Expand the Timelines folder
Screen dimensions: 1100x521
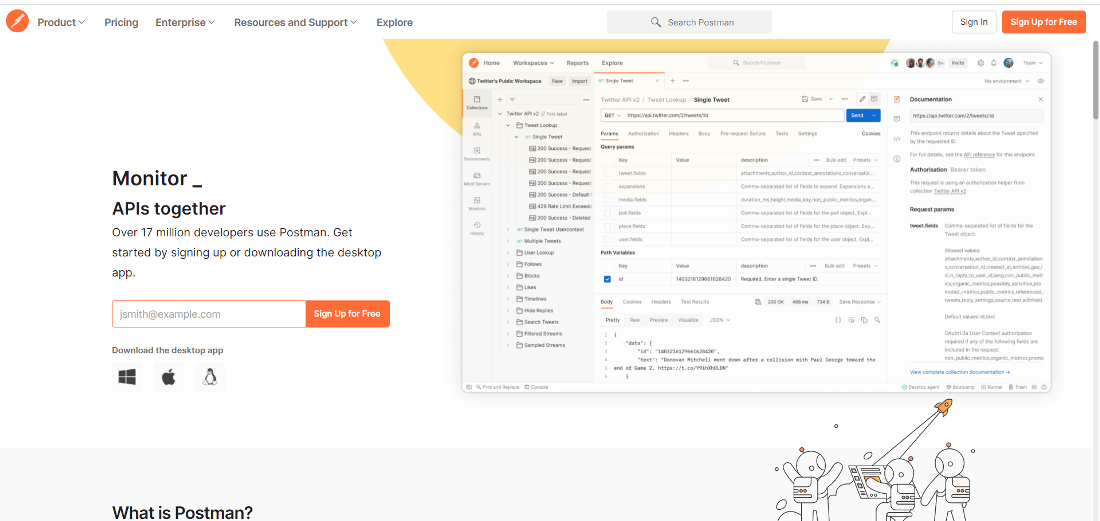pos(508,299)
